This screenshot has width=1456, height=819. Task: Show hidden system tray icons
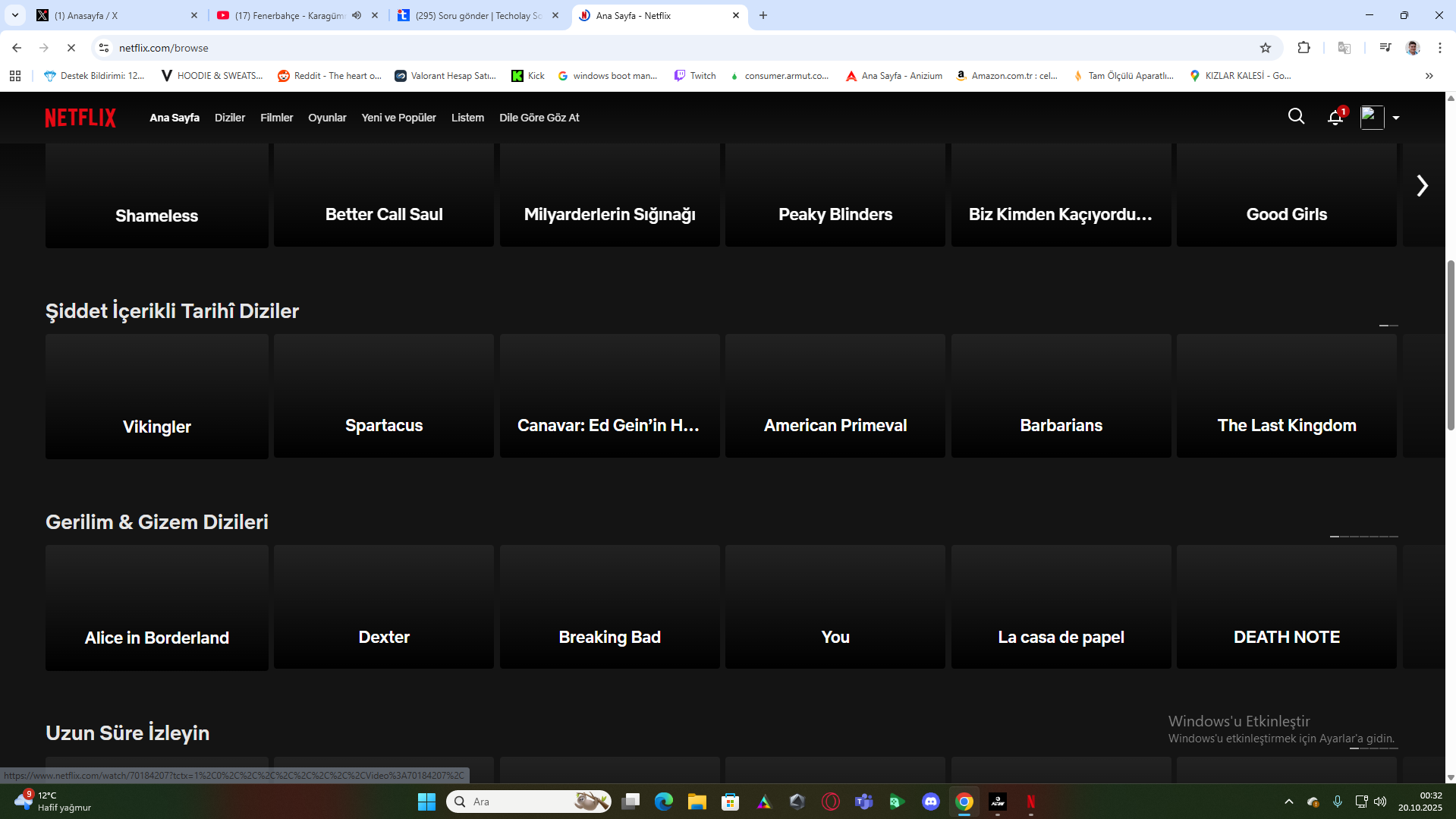(x=1288, y=802)
